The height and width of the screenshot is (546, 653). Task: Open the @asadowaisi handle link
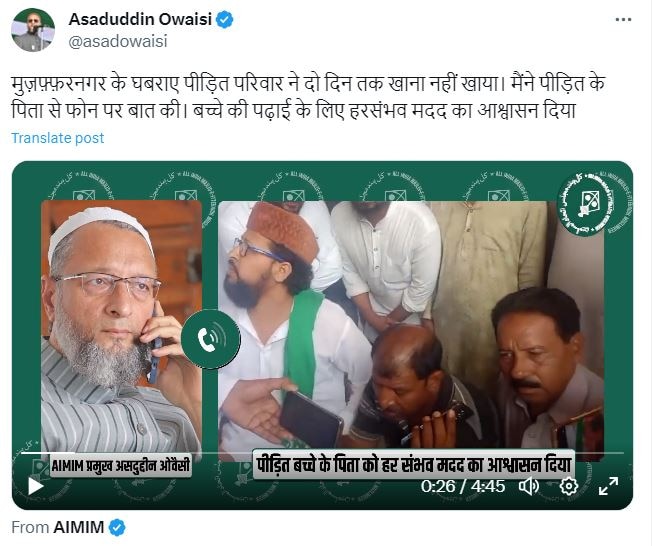(118, 41)
